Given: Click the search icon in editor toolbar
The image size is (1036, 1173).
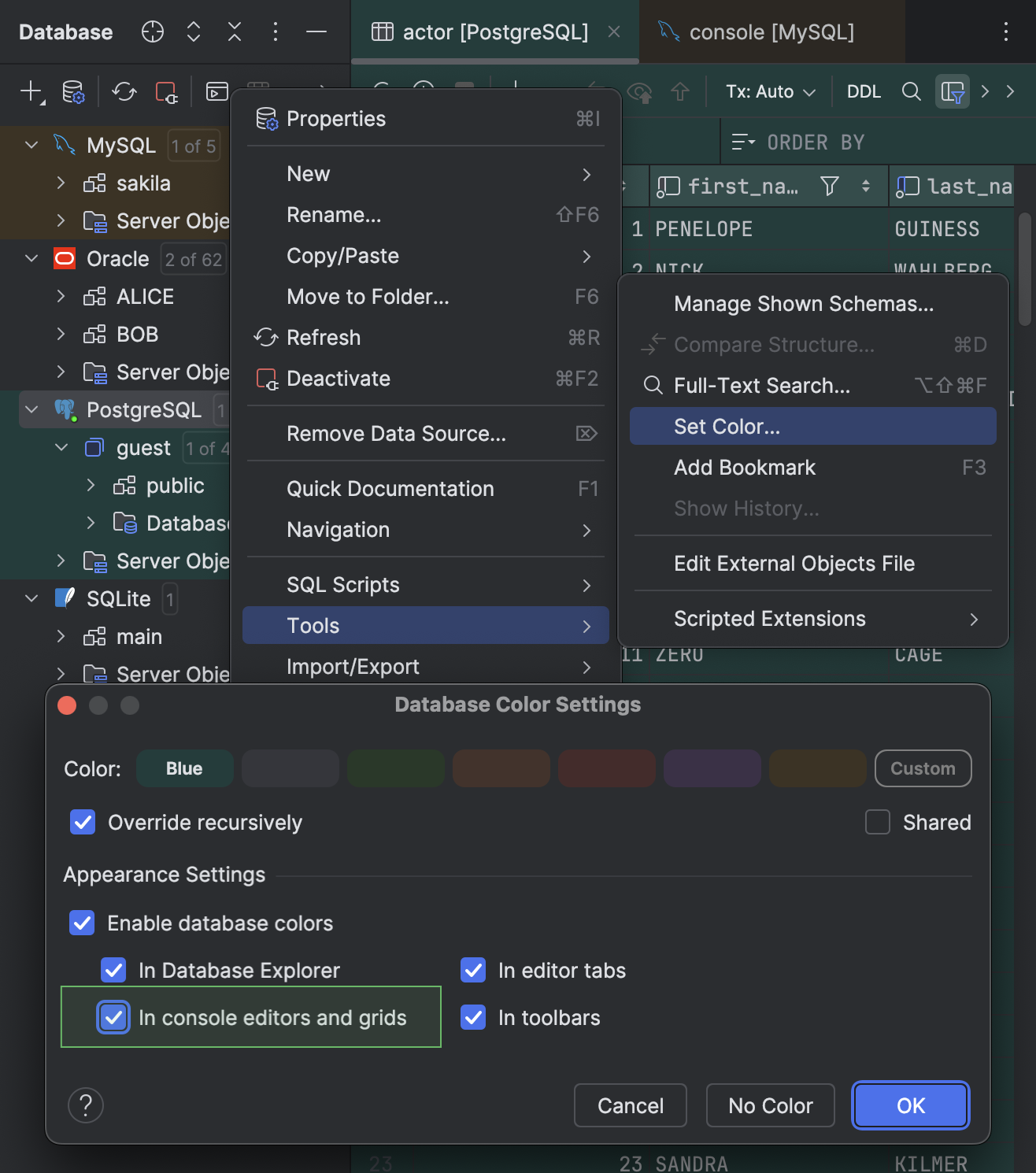Looking at the screenshot, I should pos(911,92).
